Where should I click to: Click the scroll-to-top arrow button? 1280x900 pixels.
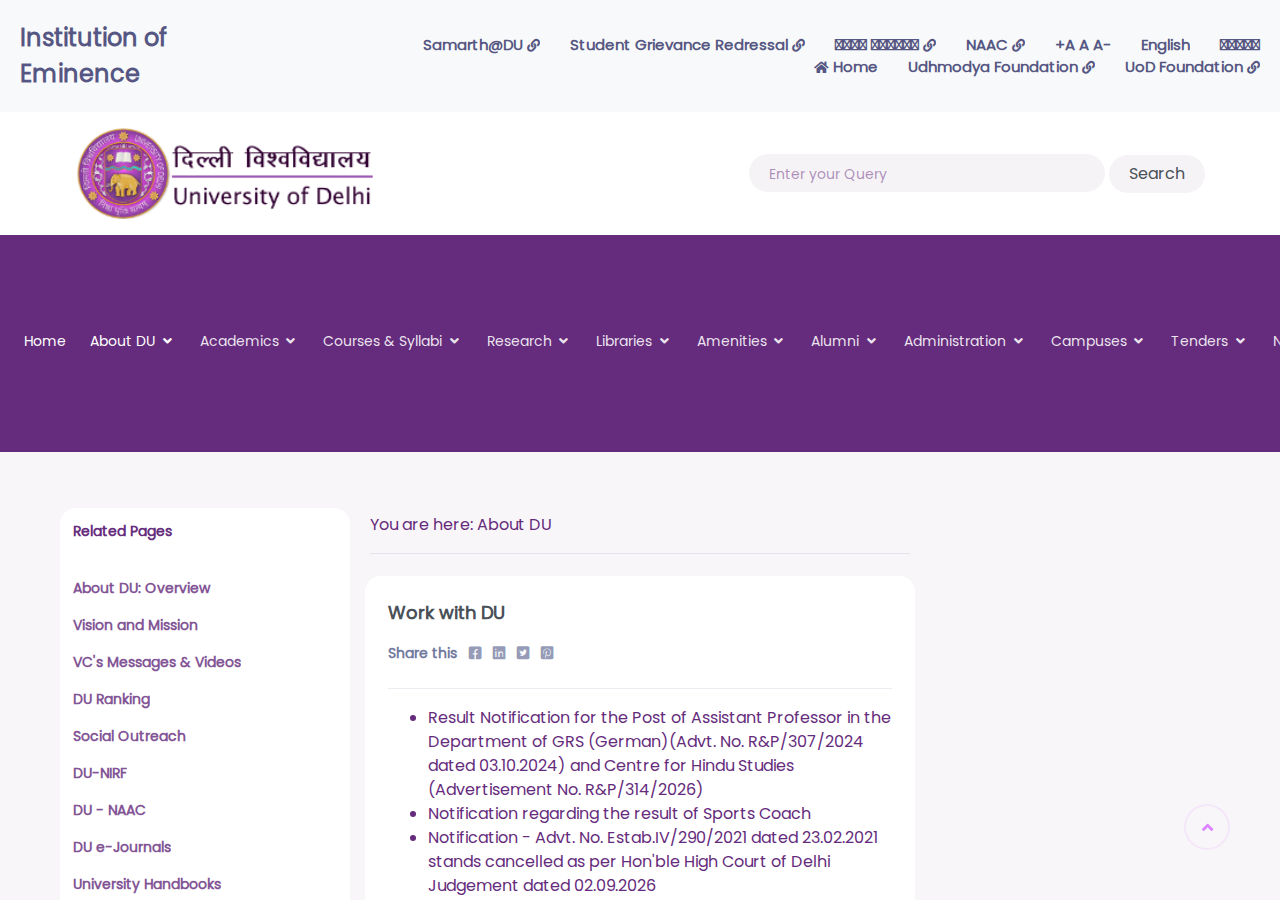[x=1207, y=827]
